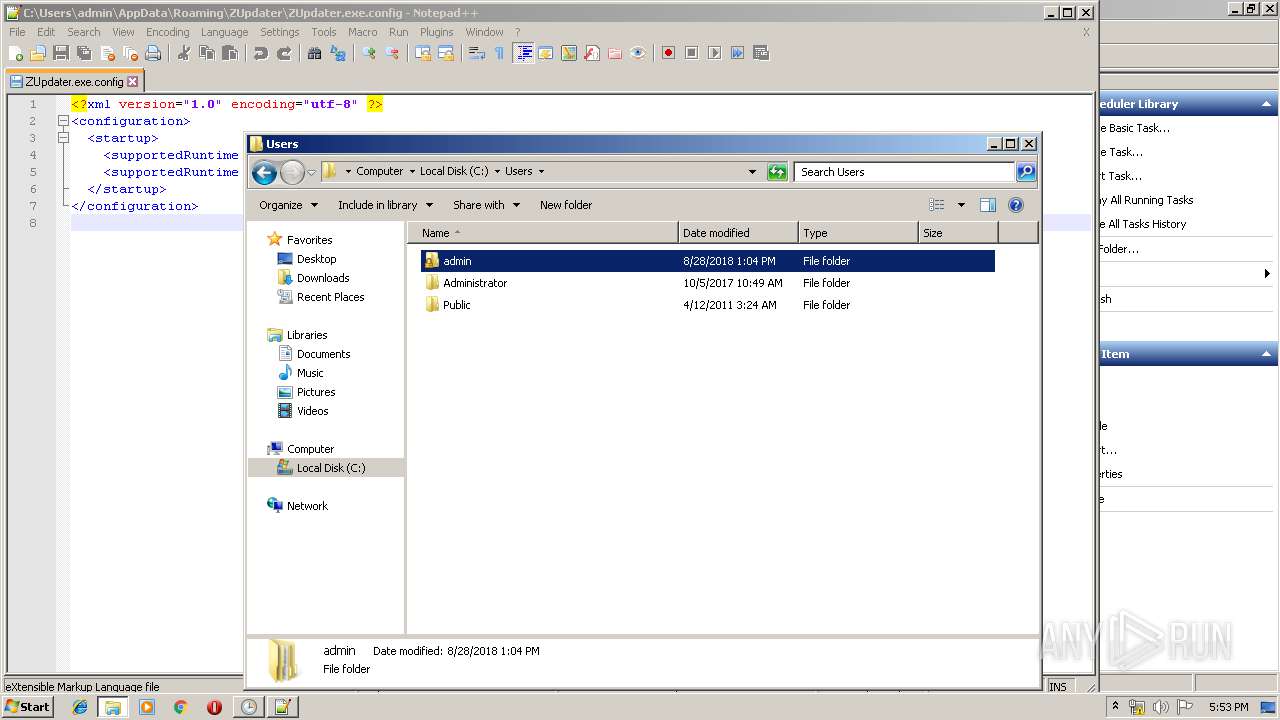
Task: Open the Plugins menu
Action: pos(436,32)
